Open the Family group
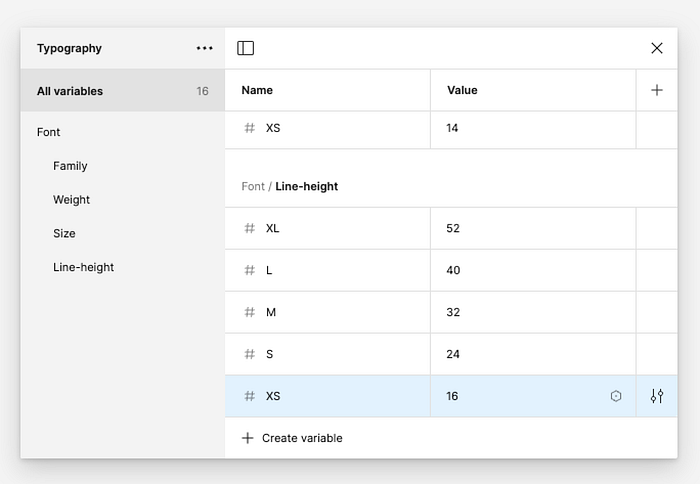 coord(70,166)
